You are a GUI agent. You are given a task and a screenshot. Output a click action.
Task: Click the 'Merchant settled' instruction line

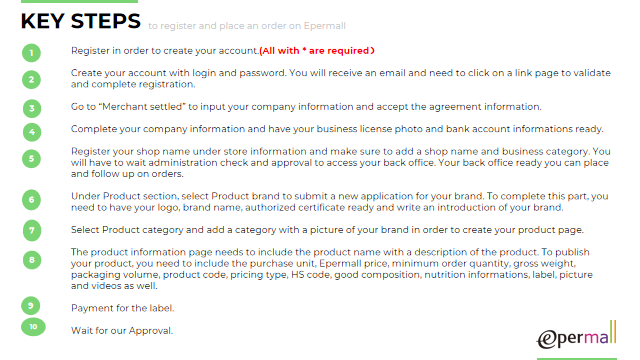(x=306, y=107)
